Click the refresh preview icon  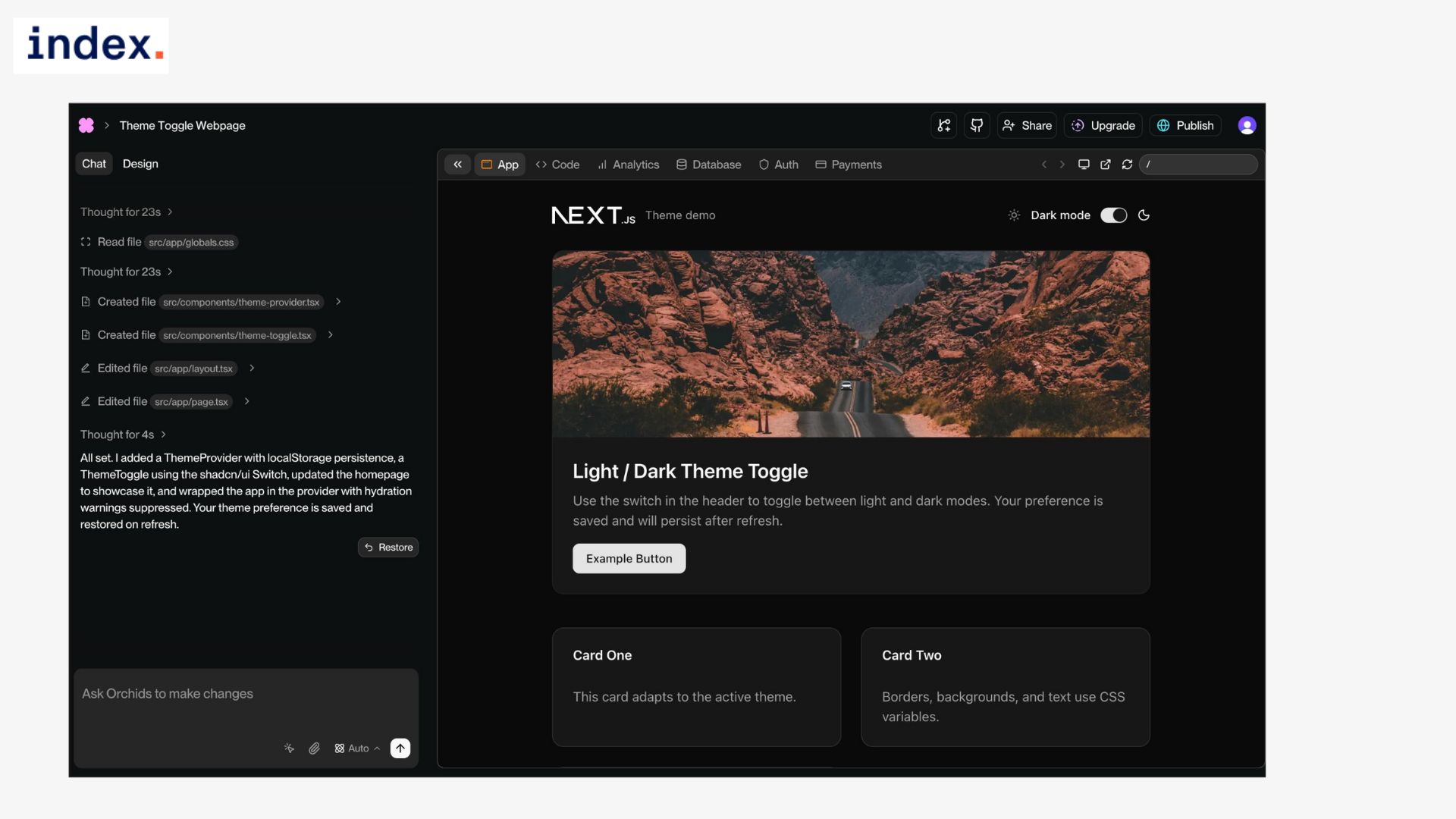coord(1127,165)
